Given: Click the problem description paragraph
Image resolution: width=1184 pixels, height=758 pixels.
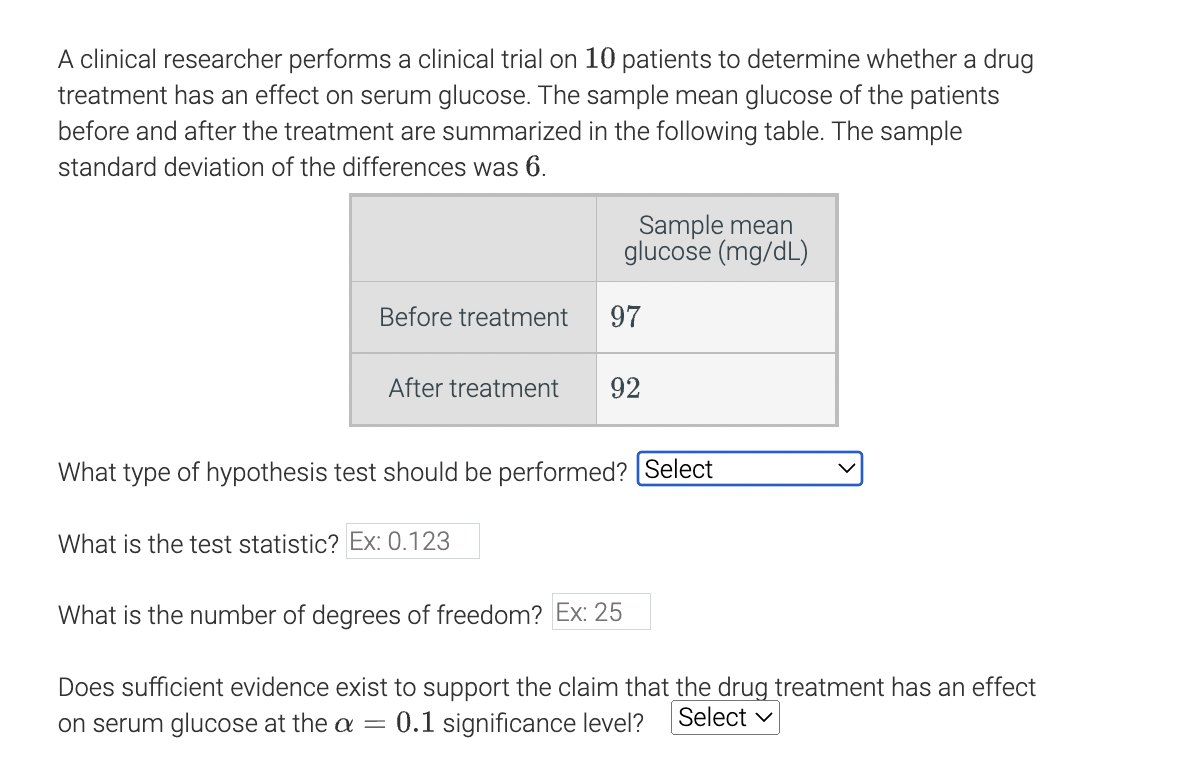Looking at the screenshot, I should pyautogui.click(x=545, y=112).
